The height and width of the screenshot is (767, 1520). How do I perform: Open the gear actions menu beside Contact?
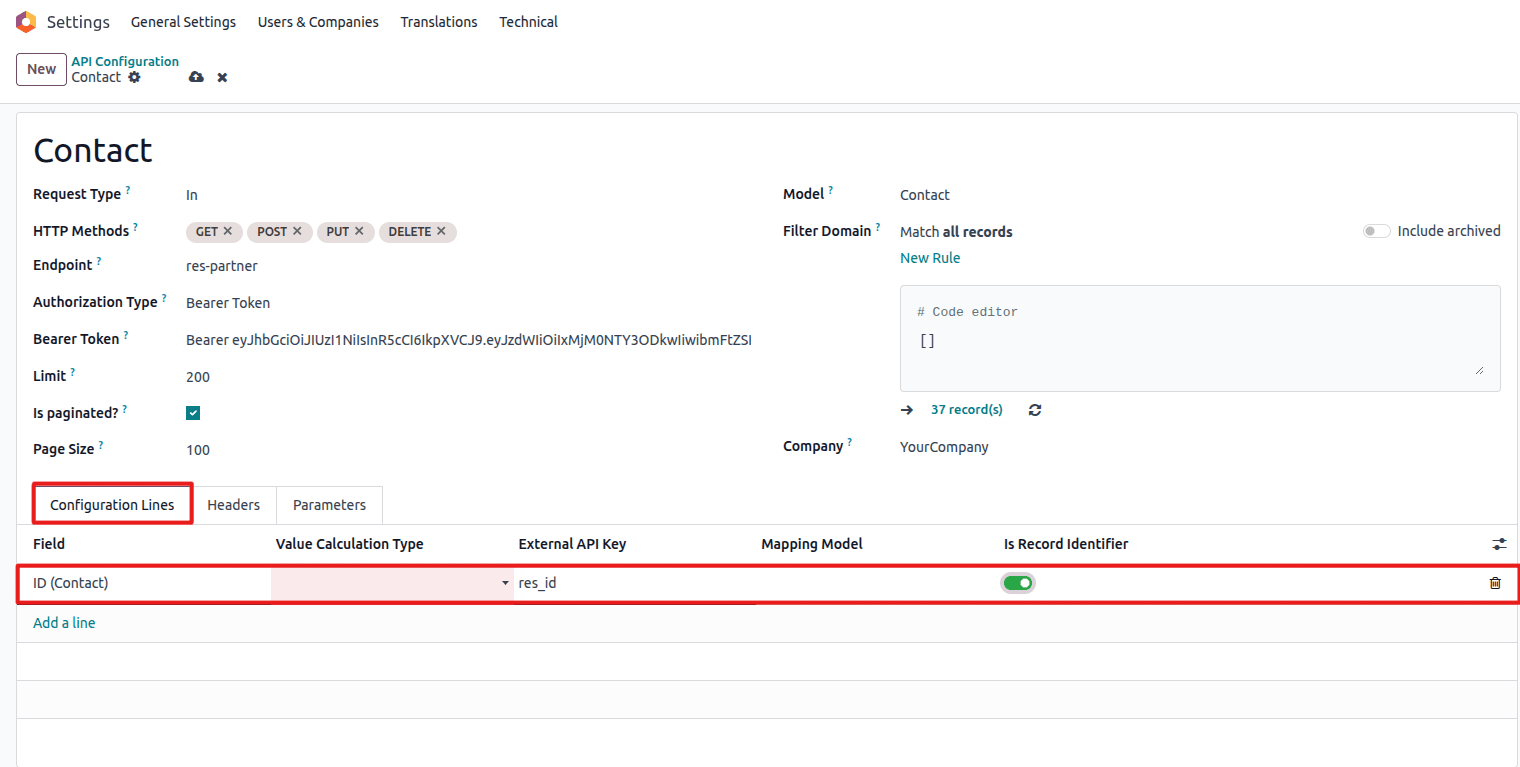135,77
